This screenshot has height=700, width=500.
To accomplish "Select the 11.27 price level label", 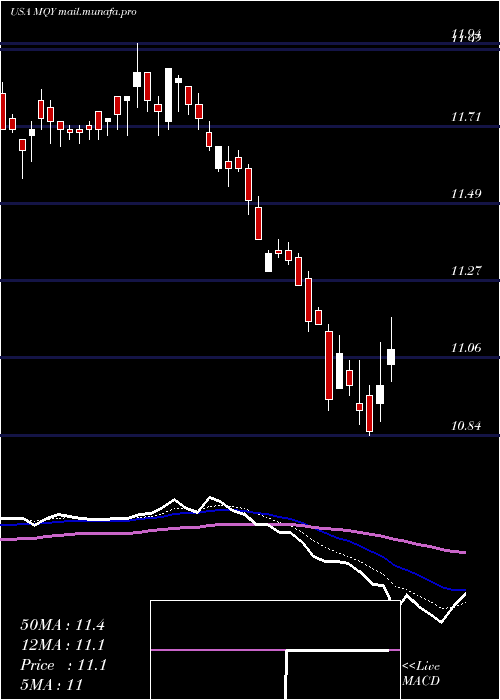I will click(466, 271).
